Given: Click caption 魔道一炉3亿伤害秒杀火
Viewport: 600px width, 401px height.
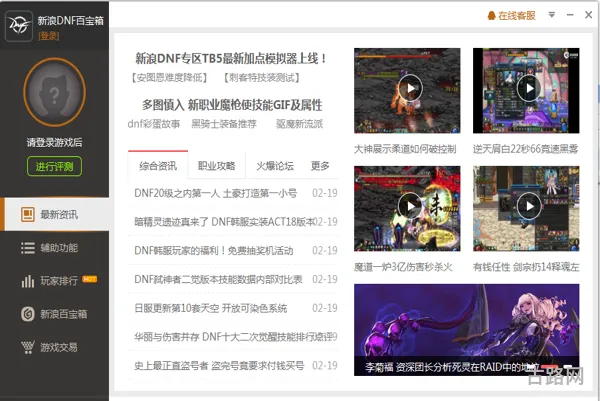Looking at the screenshot, I should click(403, 267).
